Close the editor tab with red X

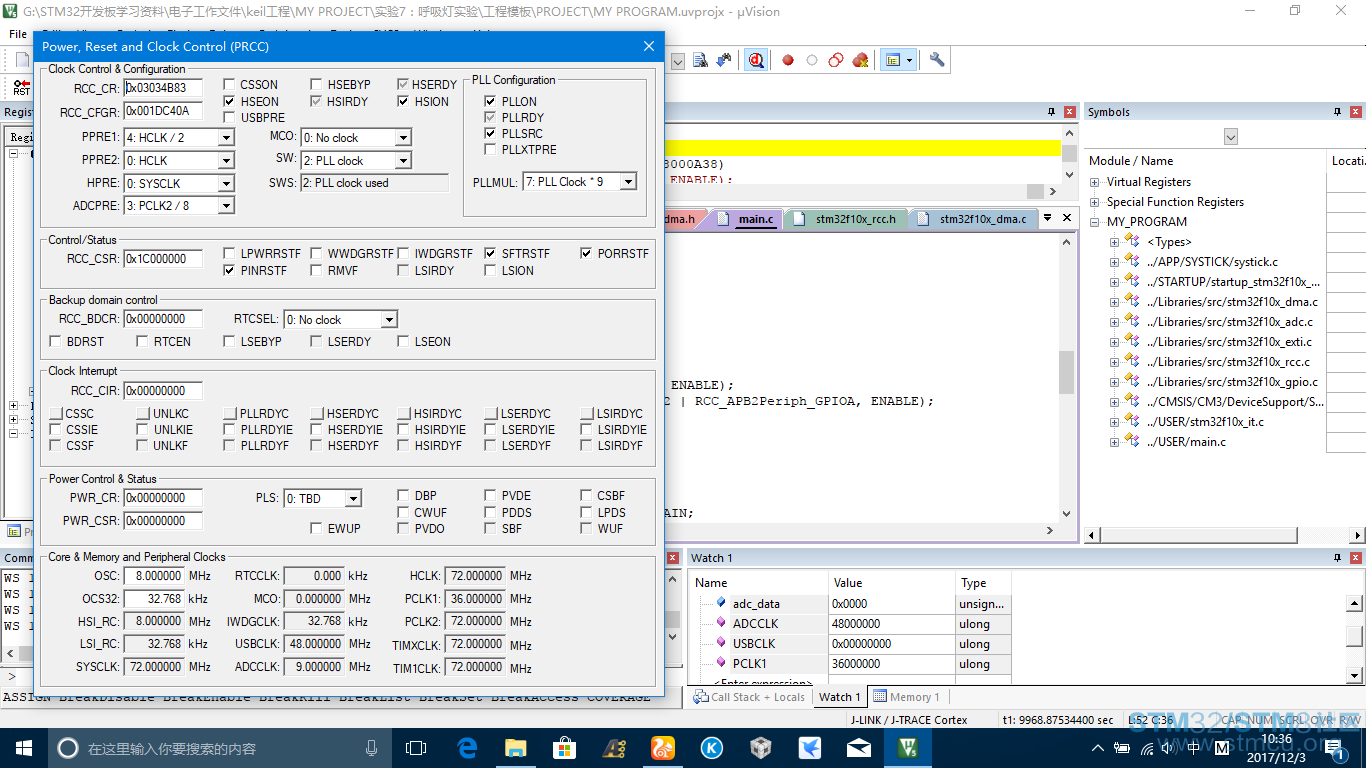point(1067,217)
